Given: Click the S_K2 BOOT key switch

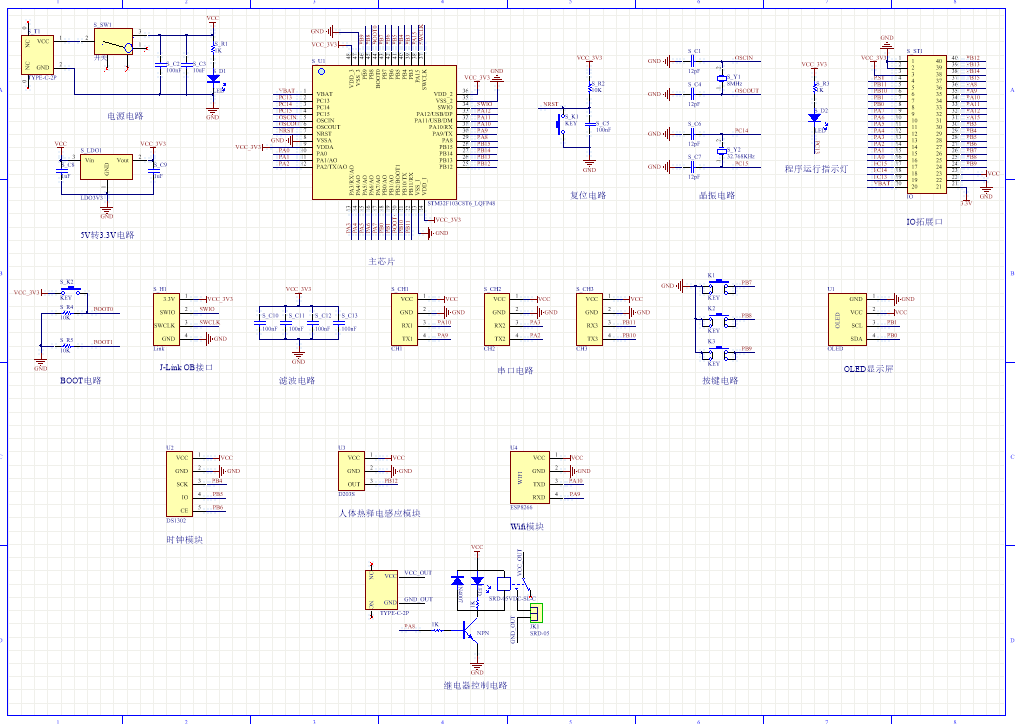Looking at the screenshot, I should 67,290.
